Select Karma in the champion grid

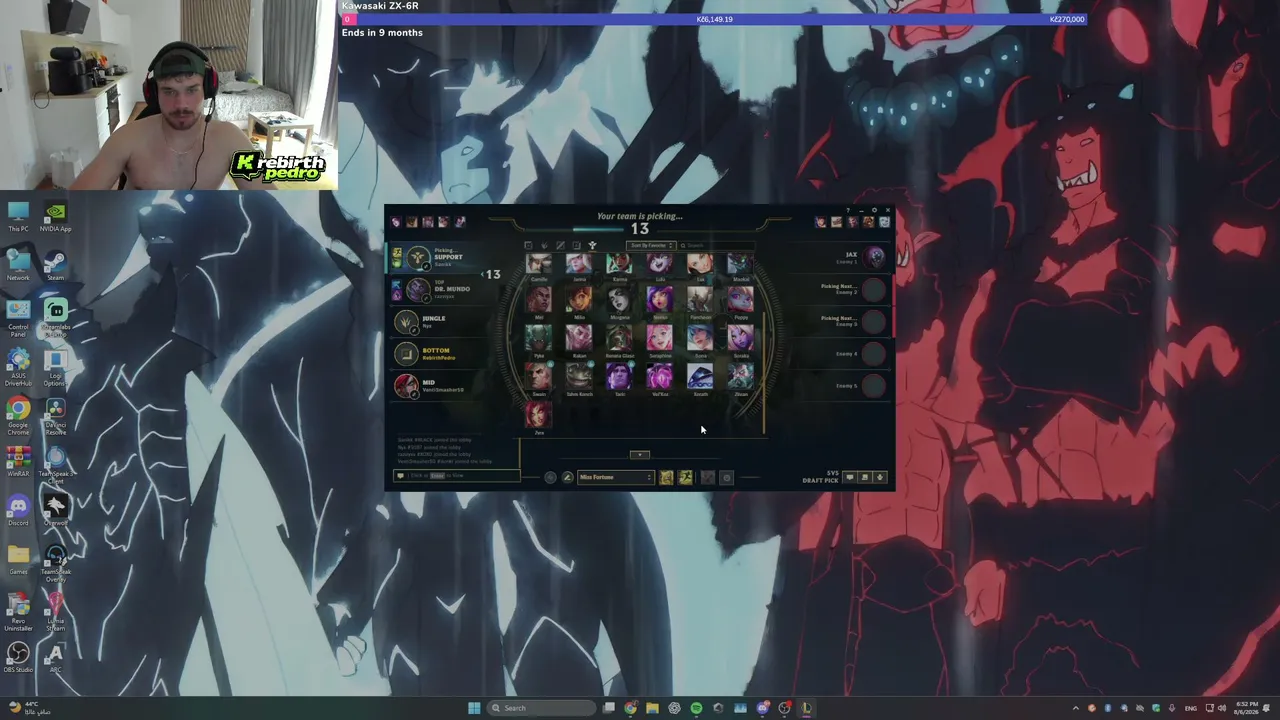coord(619,263)
